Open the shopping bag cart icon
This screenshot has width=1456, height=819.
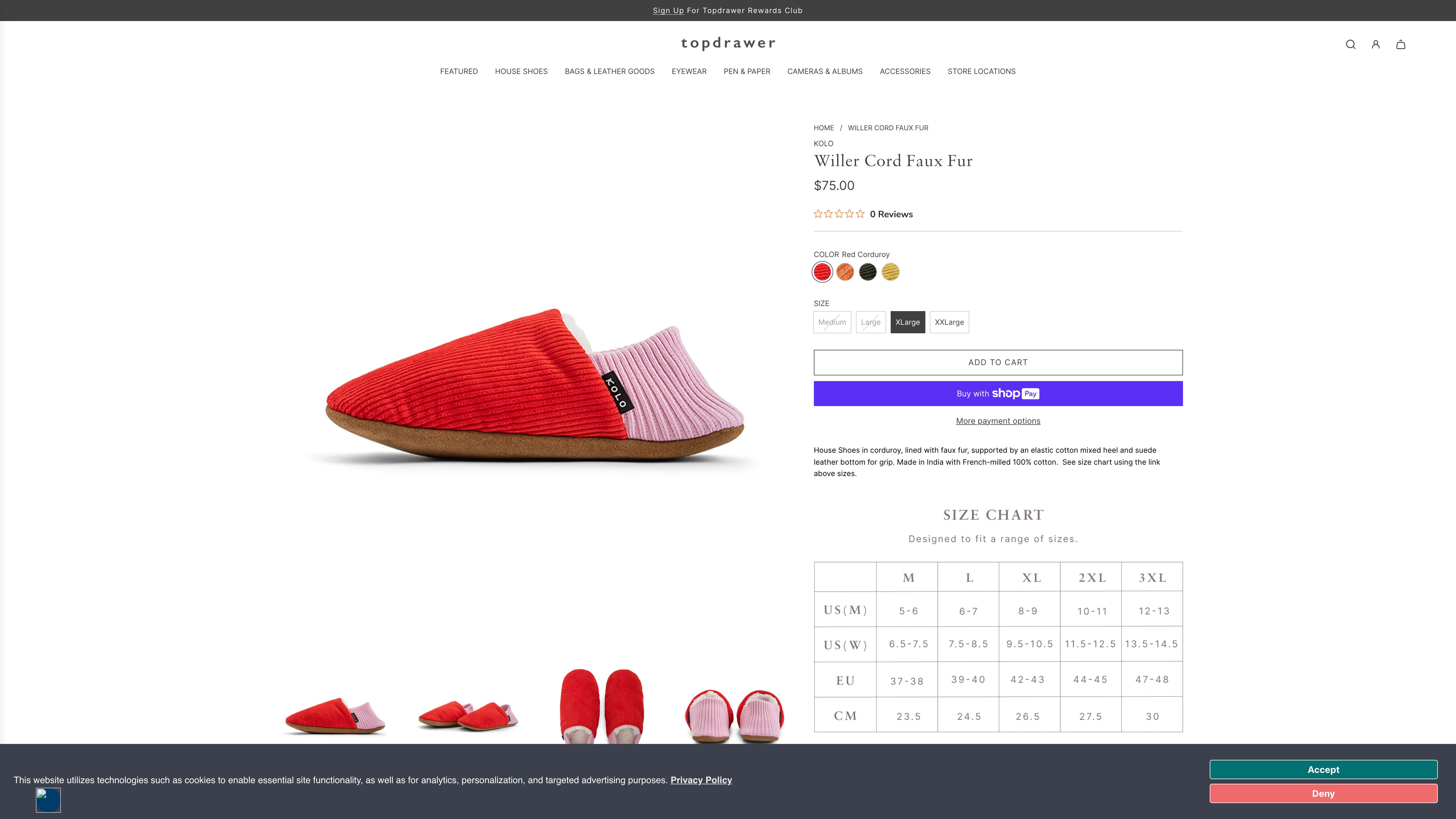click(x=1401, y=44)
